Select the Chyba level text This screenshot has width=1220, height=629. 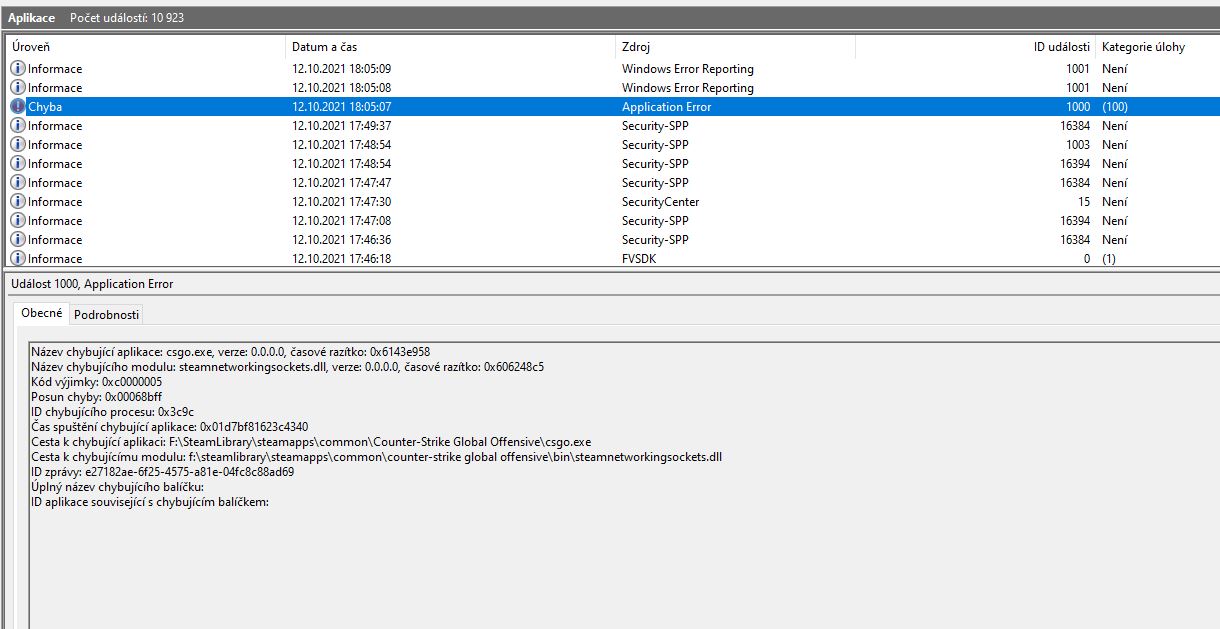pos(45,107)
